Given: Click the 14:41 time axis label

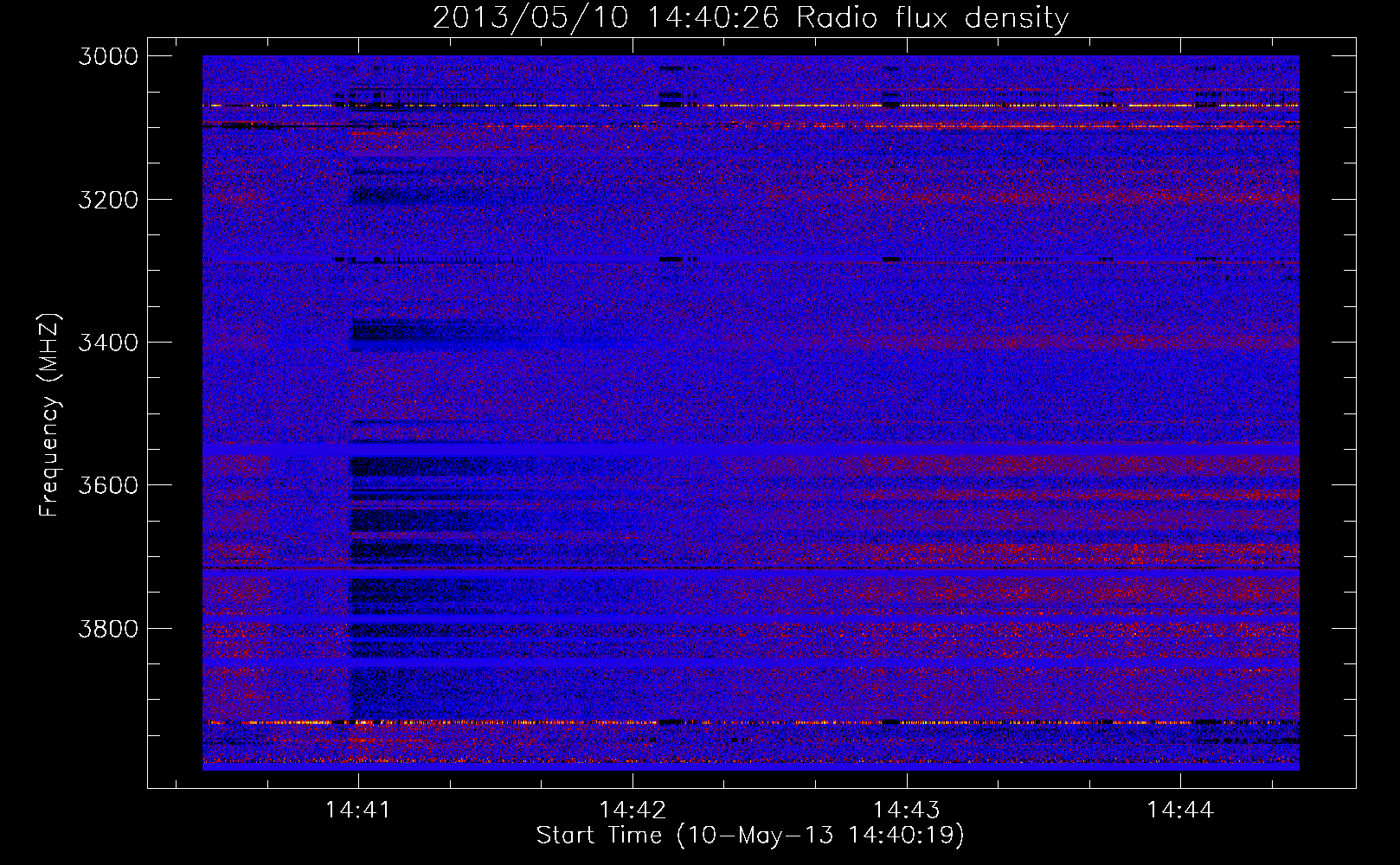Looking at the screenshot, I should 357,810.
